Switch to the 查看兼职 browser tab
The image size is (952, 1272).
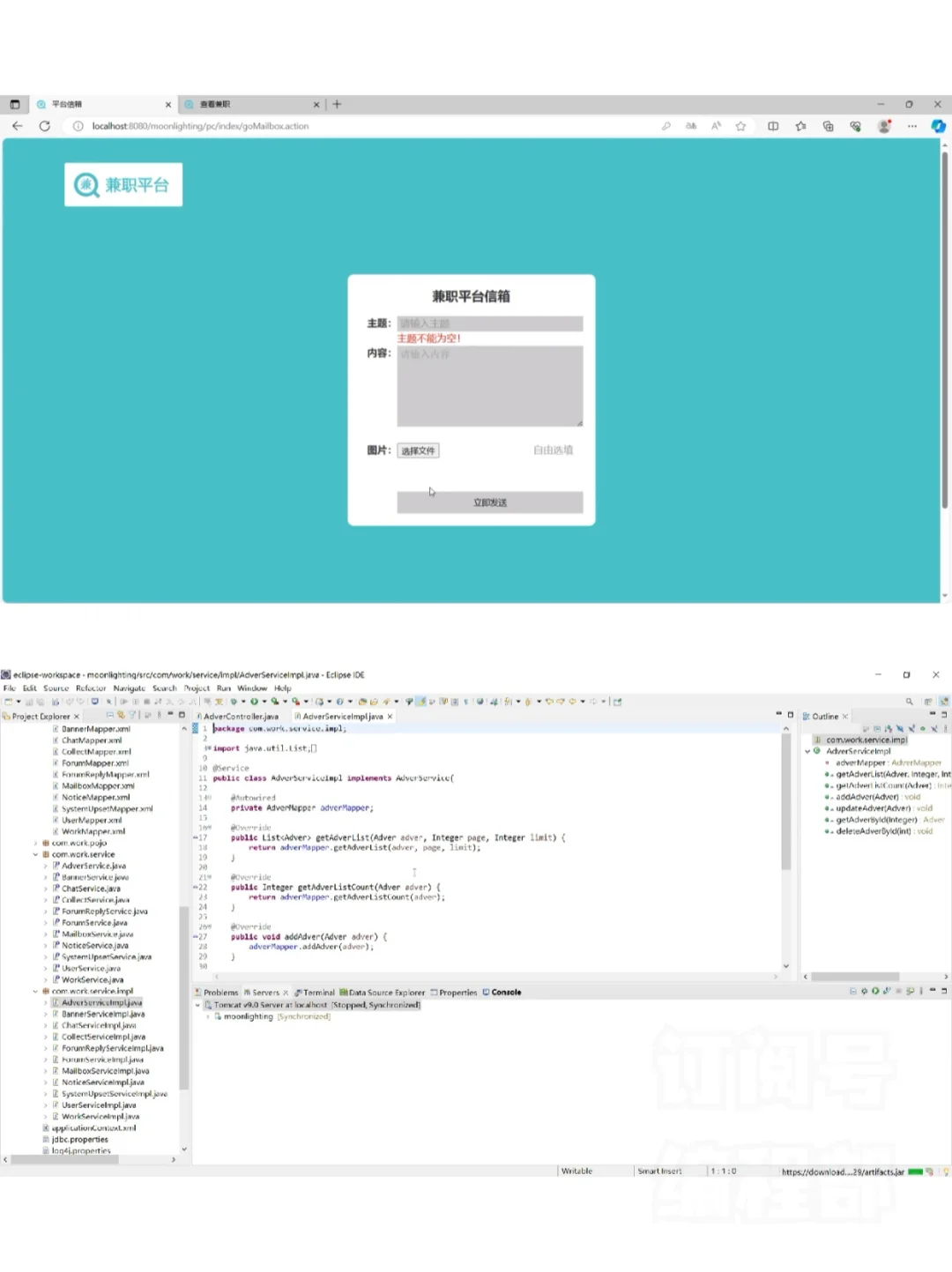[251, 104]
